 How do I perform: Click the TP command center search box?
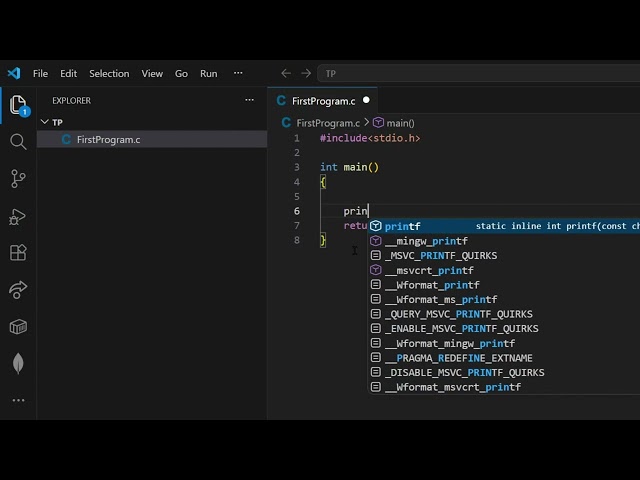(478, 73)
